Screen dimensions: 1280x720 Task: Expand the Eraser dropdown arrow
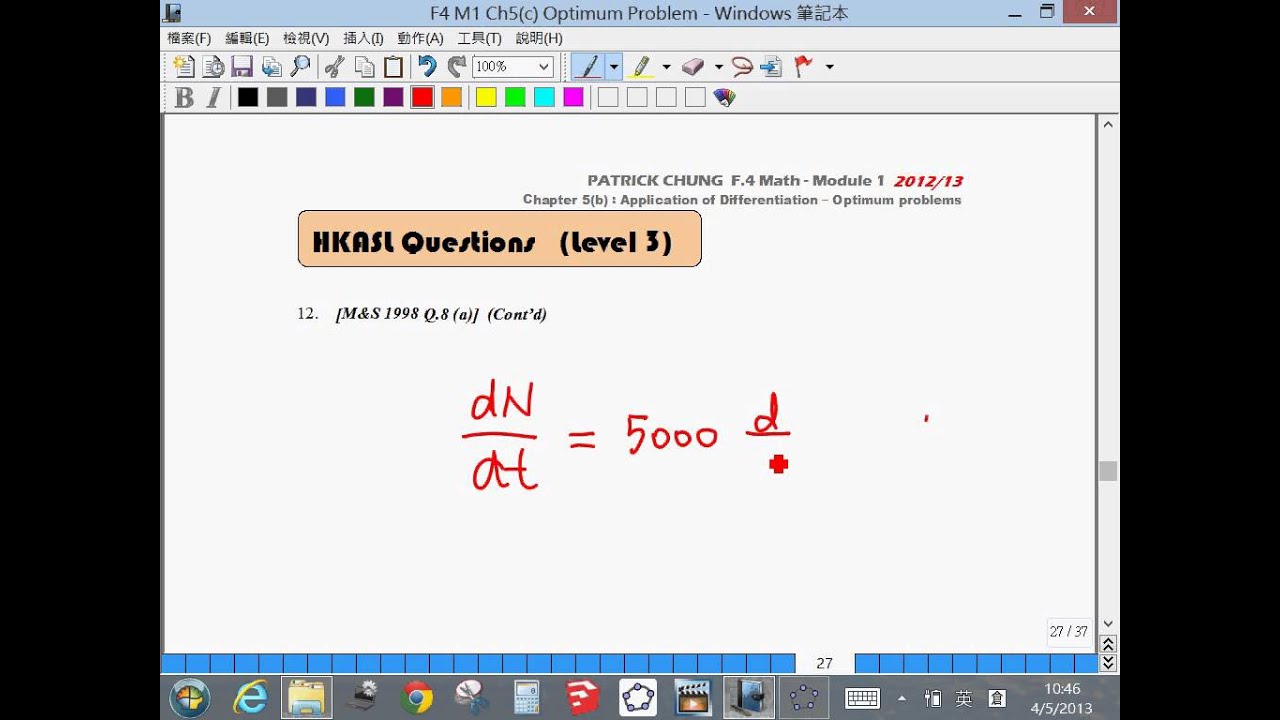pyautogui.click(x=718, y=67)
